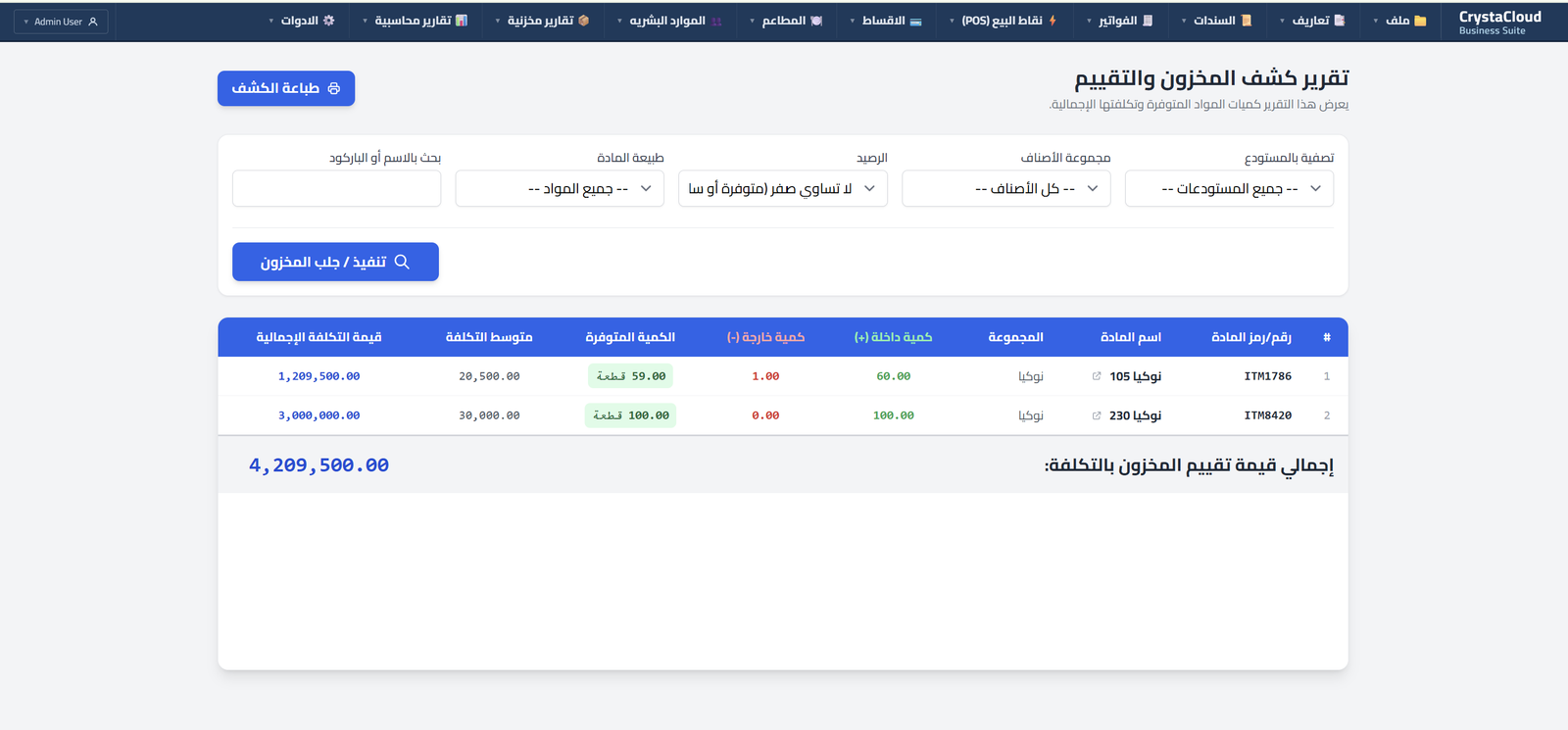Open the Admin User dropdown
The image size is (1568, 730).
coord(61,22)
